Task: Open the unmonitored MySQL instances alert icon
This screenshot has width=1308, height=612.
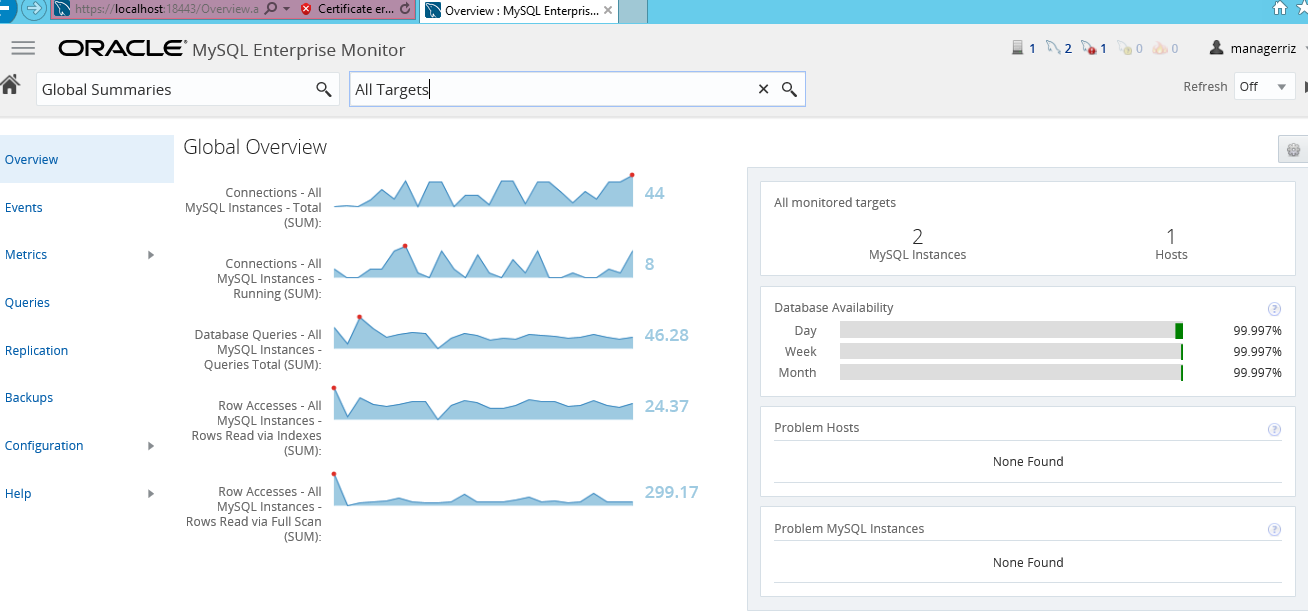Action: pos(1089,48)
